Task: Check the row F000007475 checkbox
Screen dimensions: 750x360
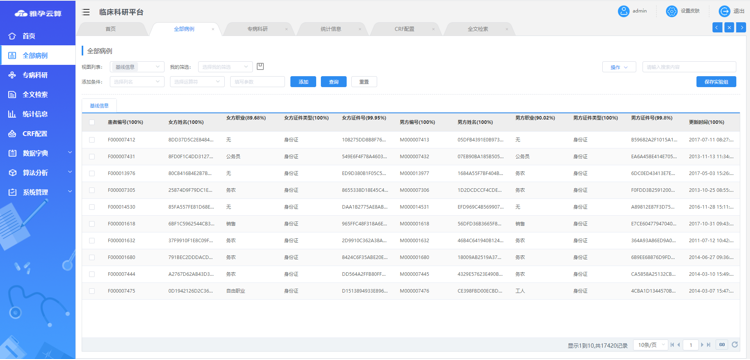Action: [92, 291]
